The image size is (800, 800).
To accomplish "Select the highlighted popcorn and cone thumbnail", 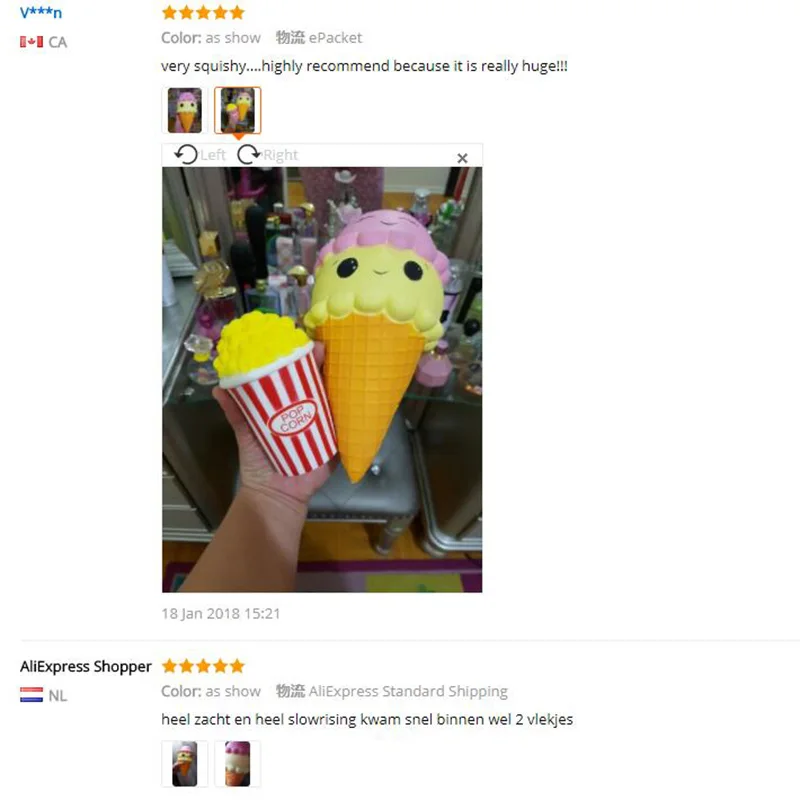I will (x=238, y=110).
